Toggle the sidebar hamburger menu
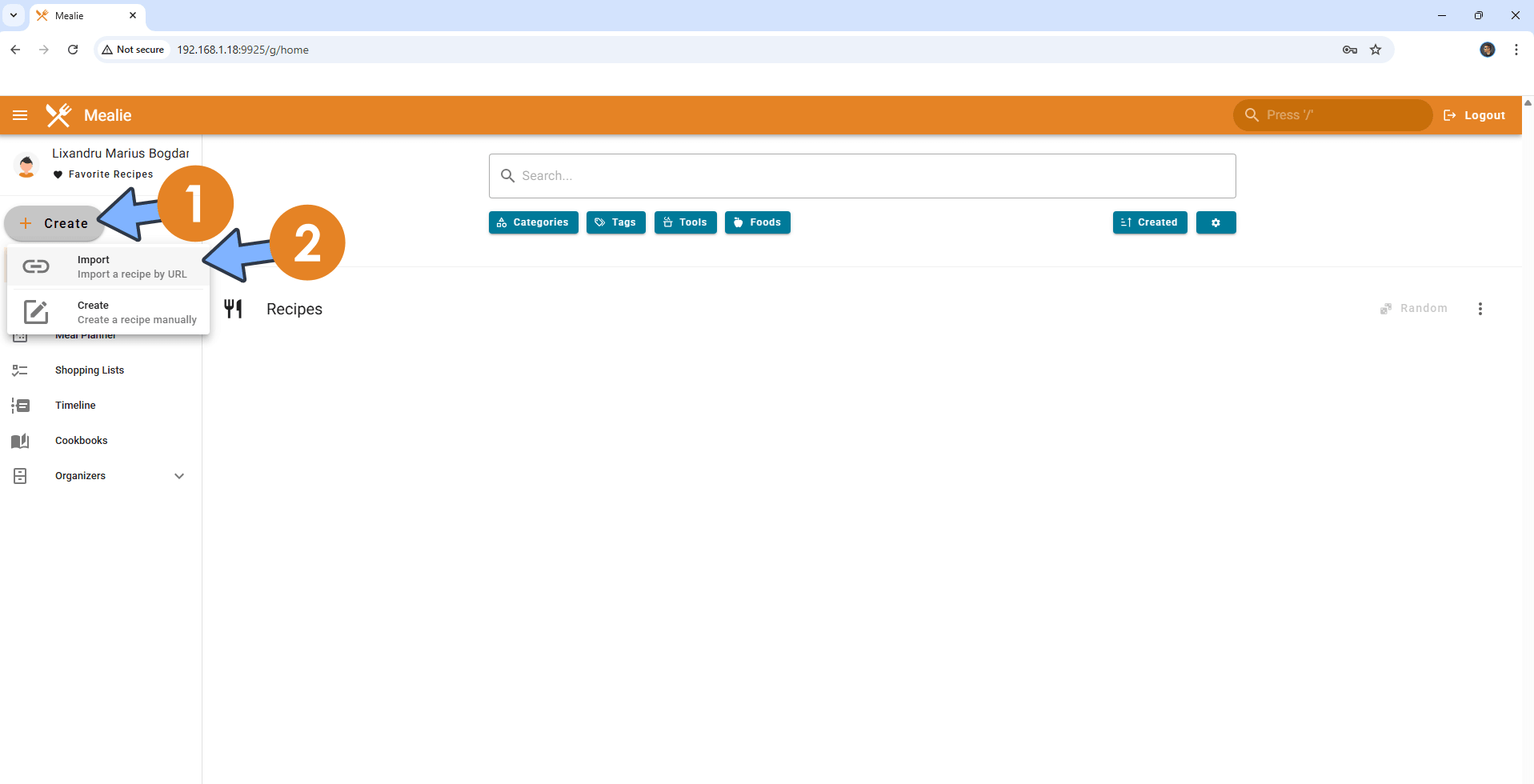 tap(20, 115)
